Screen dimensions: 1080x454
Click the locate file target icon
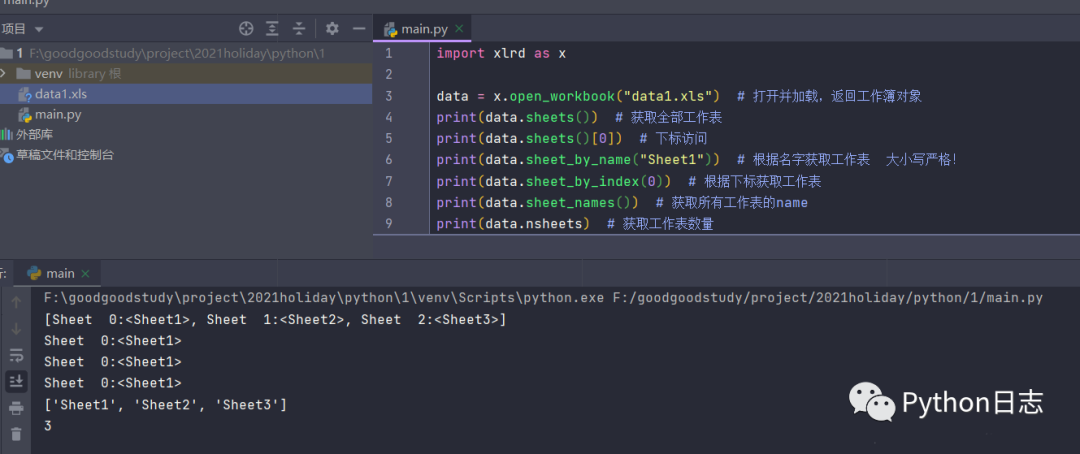[246, 28]
